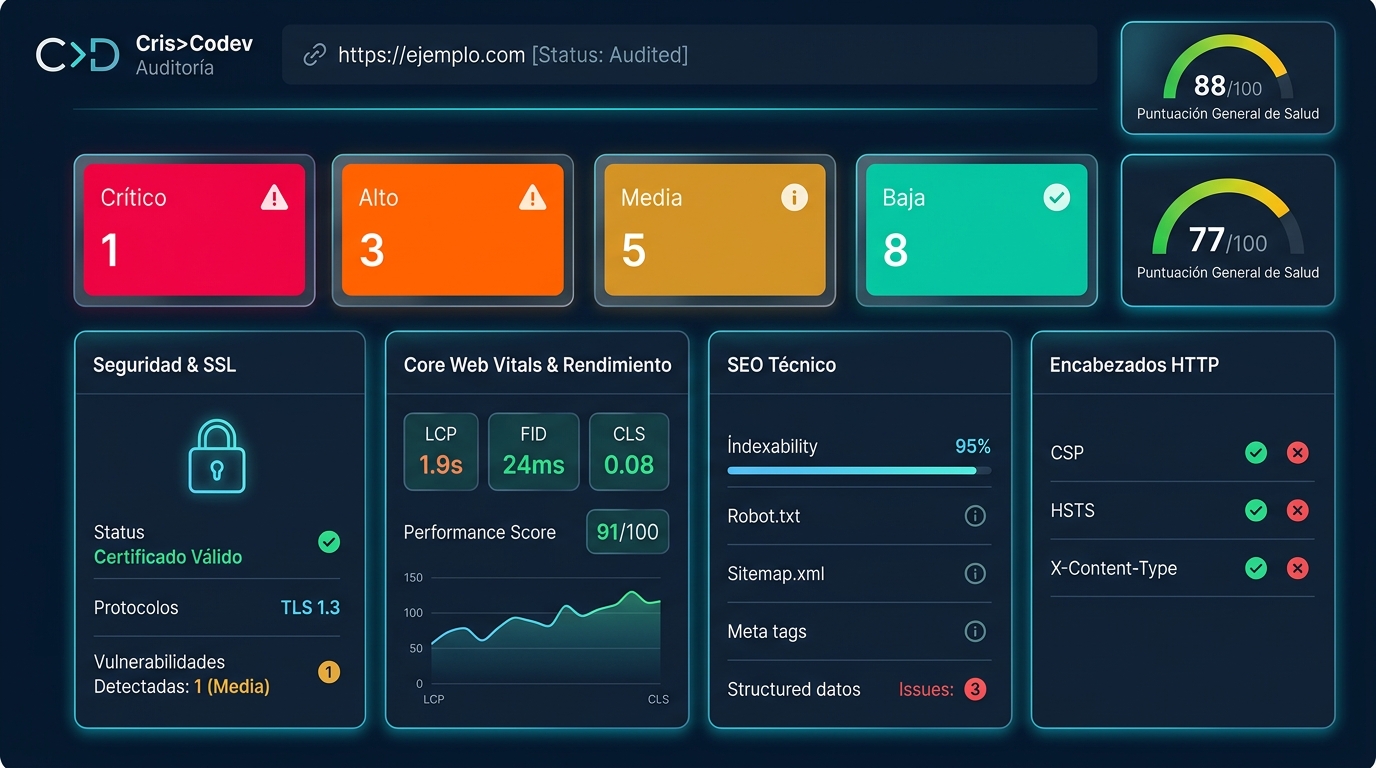Click the info icon for Sitemap.xml
Image resolution: width=1376 pixels, height=768 pixels.
pyautogui.click(x=975, y=574)
